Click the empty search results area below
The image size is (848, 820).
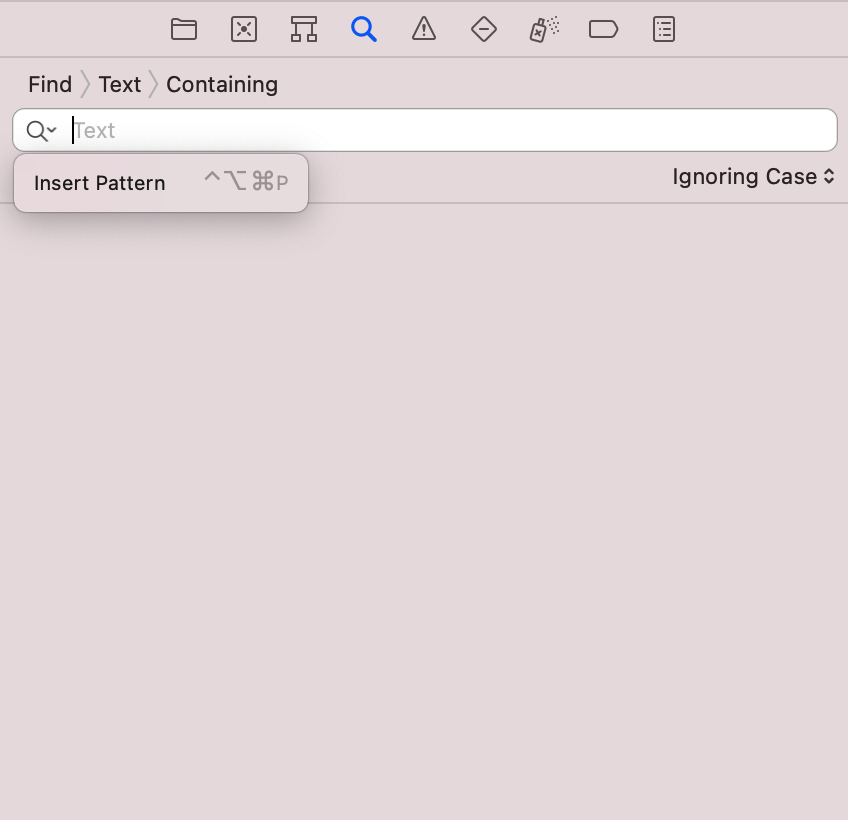click(x=424, y=500)
